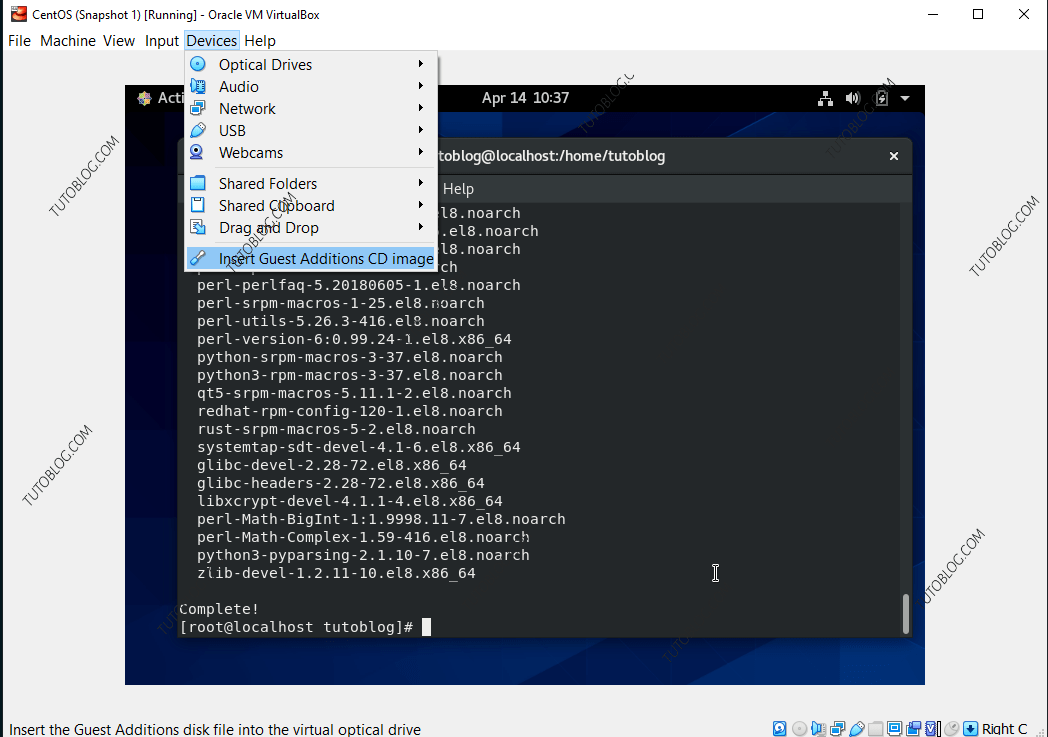
Task: Expand the Drag and Drop submenu arrow
Action: [421, 227]
